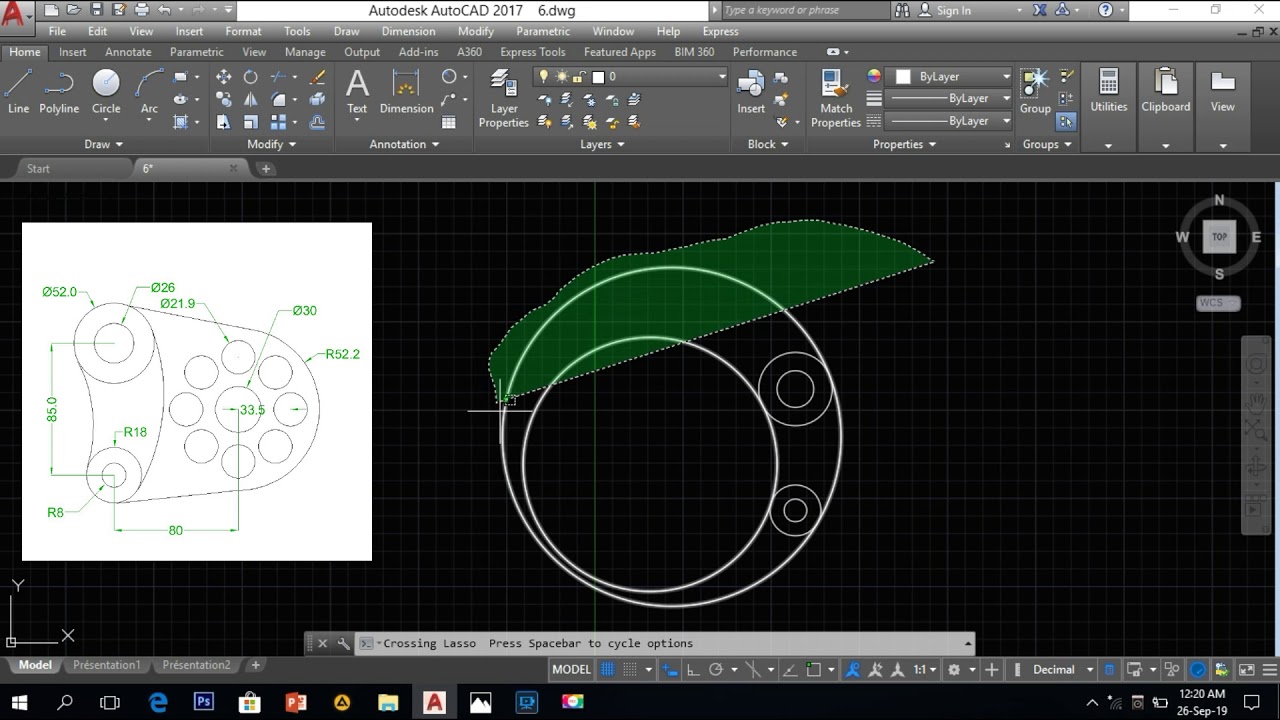The image size is (1280, 720).
Task: Open Layer Properties manager
Action: [x=503, y=99]
